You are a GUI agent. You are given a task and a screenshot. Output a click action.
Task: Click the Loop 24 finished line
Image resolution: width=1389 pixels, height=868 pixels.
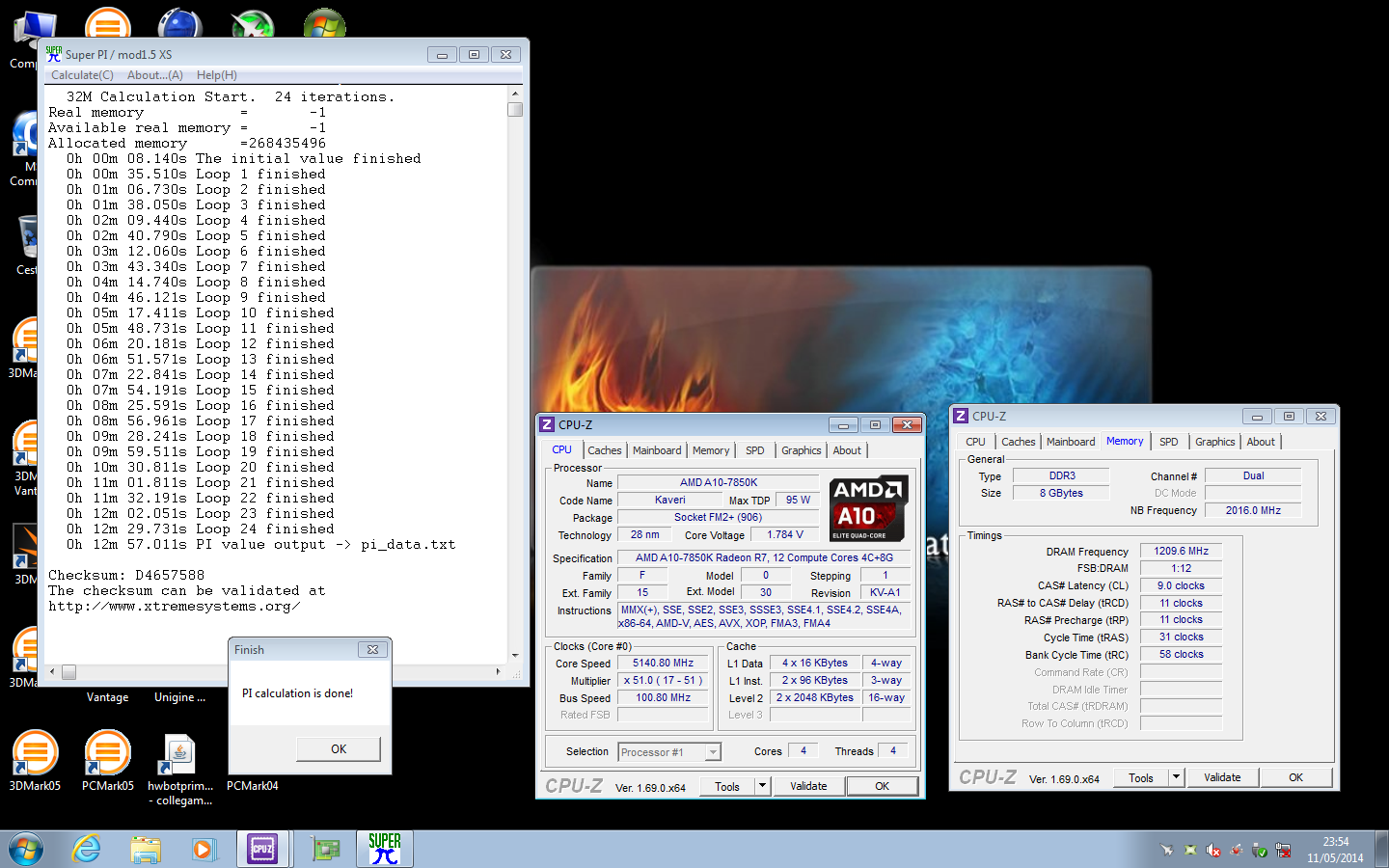coord(201,529)
